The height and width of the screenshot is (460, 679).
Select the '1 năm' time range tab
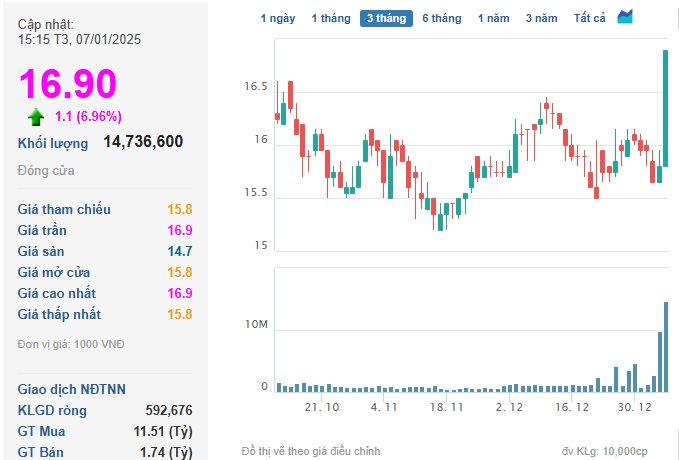point(494,18)
